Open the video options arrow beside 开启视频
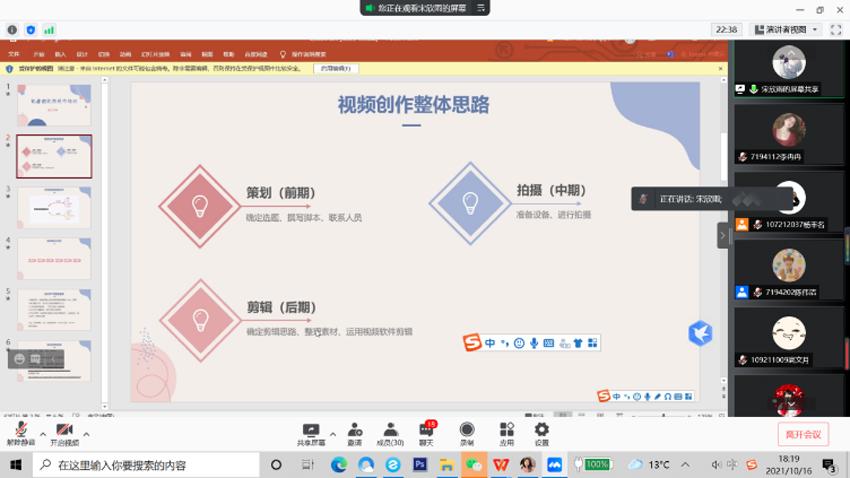Screen dimensions: 850x478 (x=87, y=434)
